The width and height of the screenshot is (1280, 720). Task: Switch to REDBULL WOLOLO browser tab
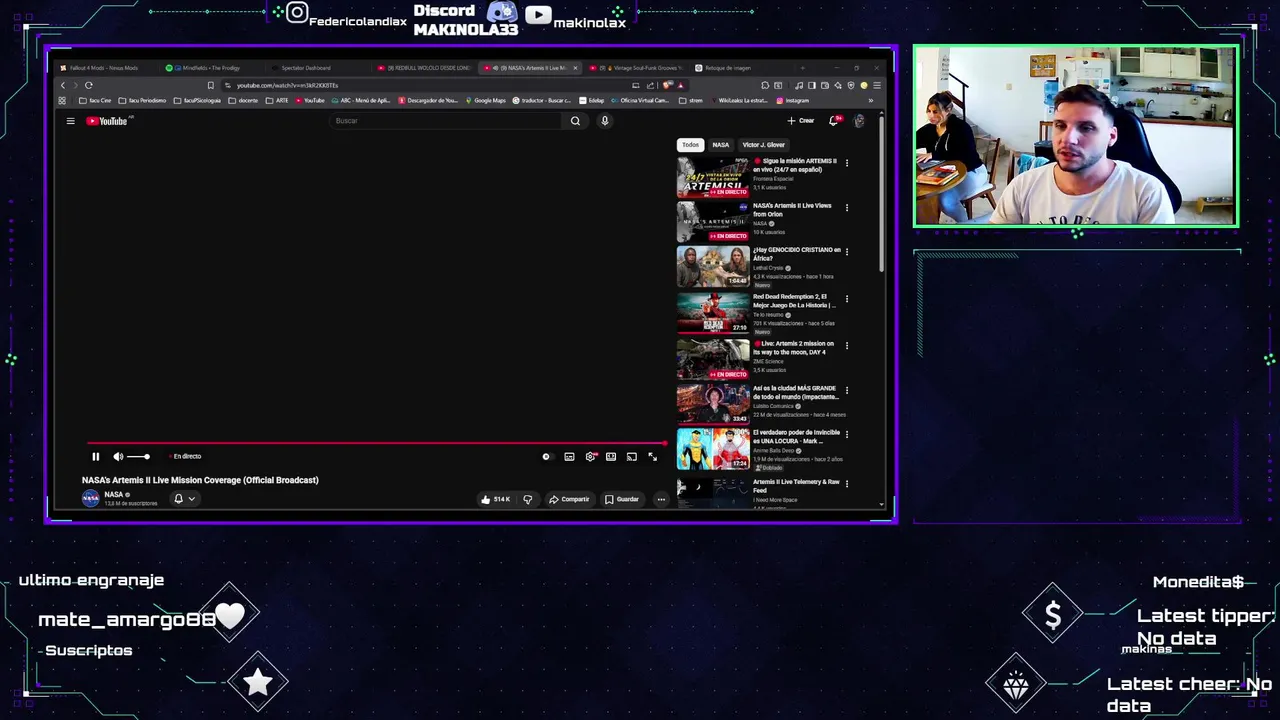423,68
